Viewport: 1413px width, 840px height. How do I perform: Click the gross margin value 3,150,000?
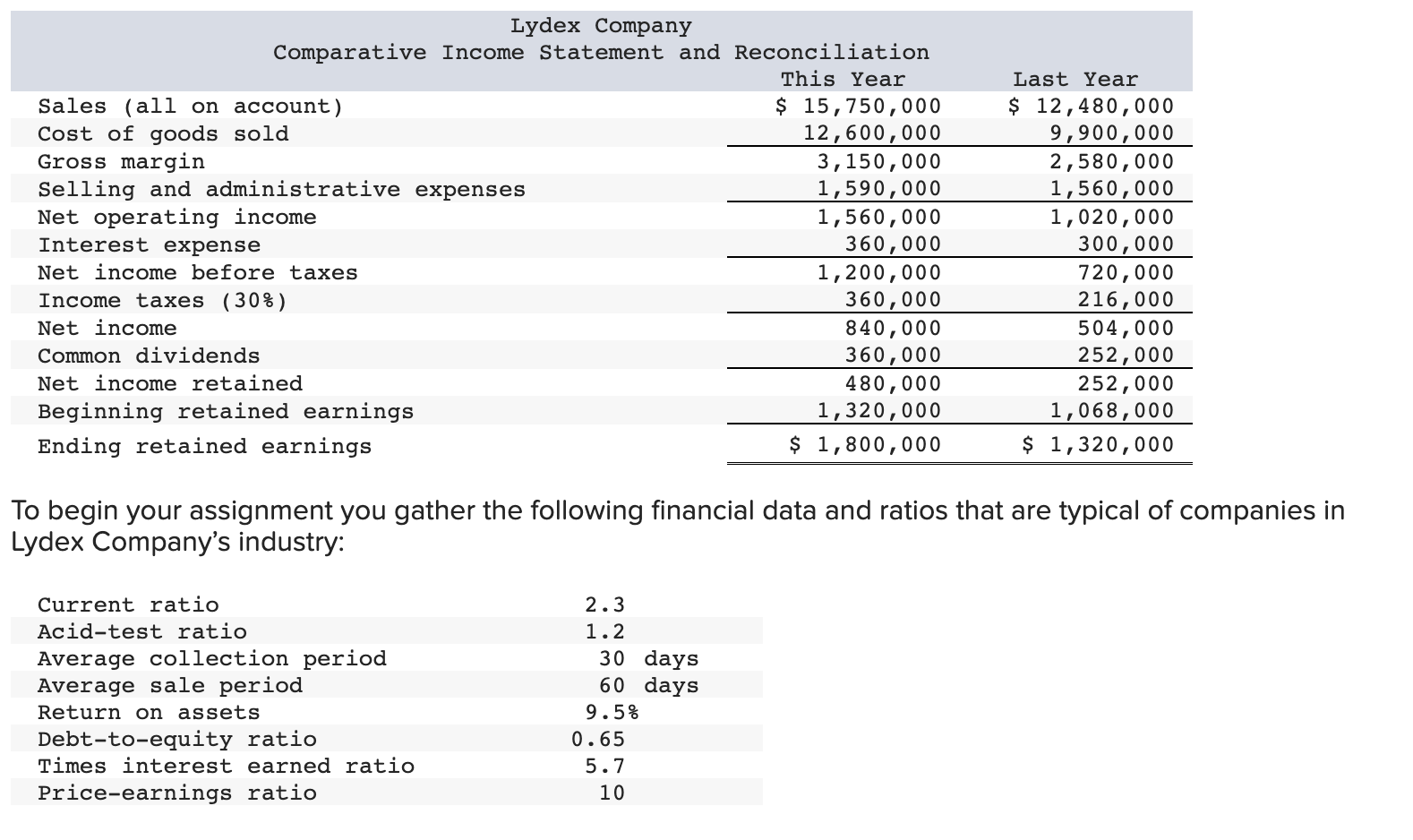pos(879,161)
